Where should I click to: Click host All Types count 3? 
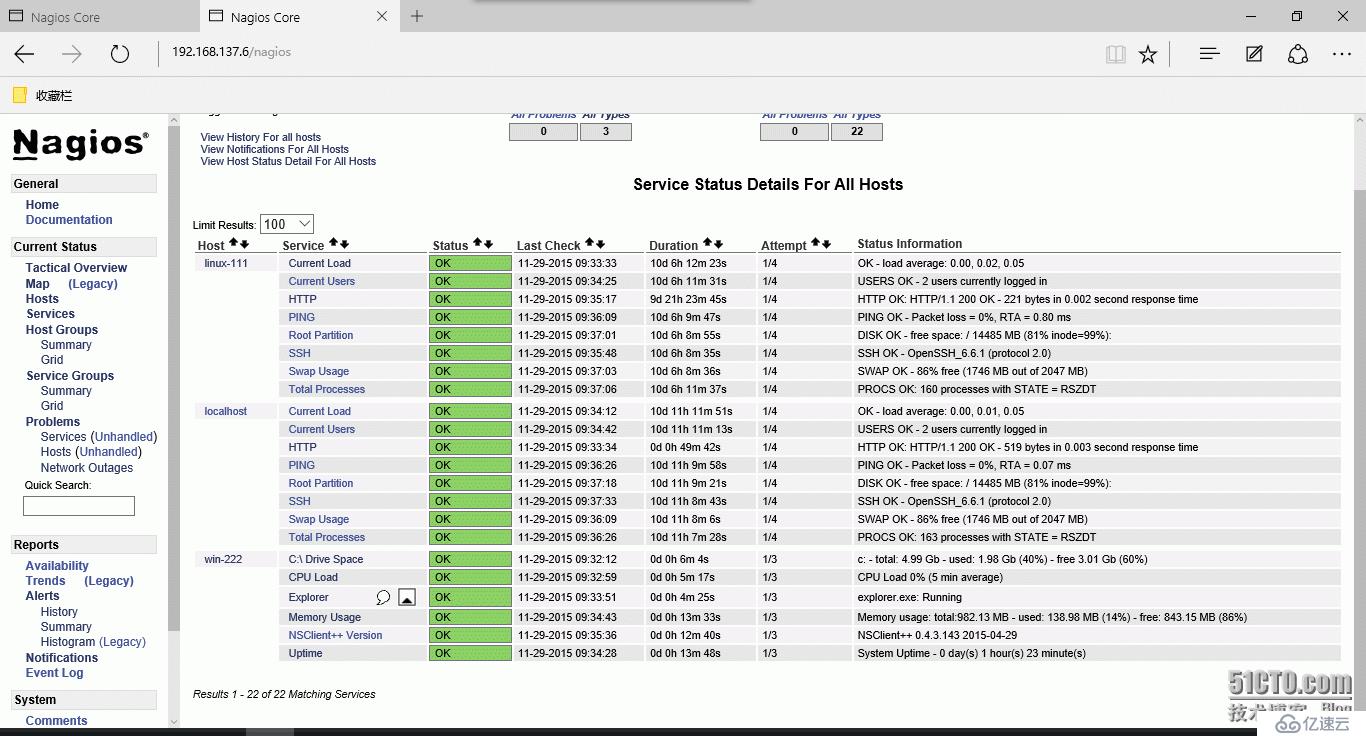[x=606, y=131]
